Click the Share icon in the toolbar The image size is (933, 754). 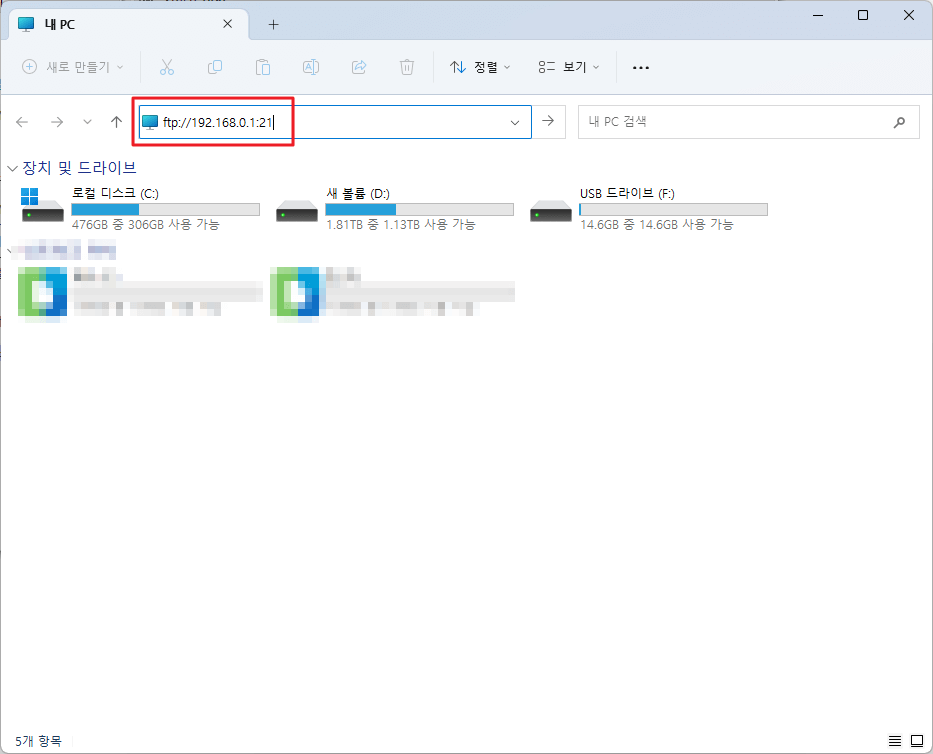pos(358,67)
